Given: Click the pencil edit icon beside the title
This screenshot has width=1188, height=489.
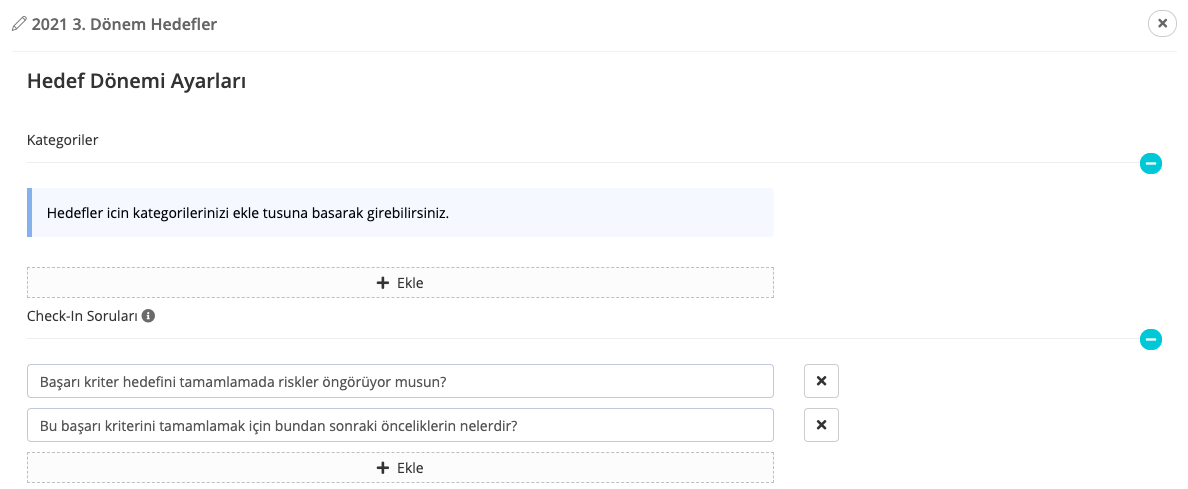Looking at the screenshot, I should (19, 24).
